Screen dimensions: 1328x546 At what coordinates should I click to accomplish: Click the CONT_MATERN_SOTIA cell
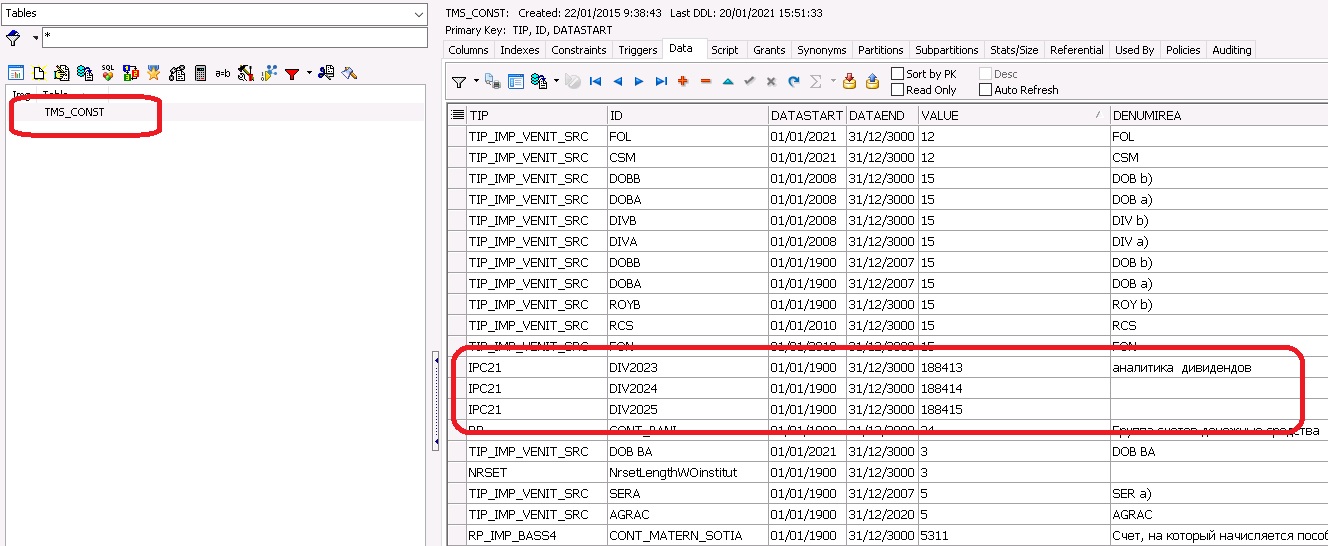tap(687, 535)
